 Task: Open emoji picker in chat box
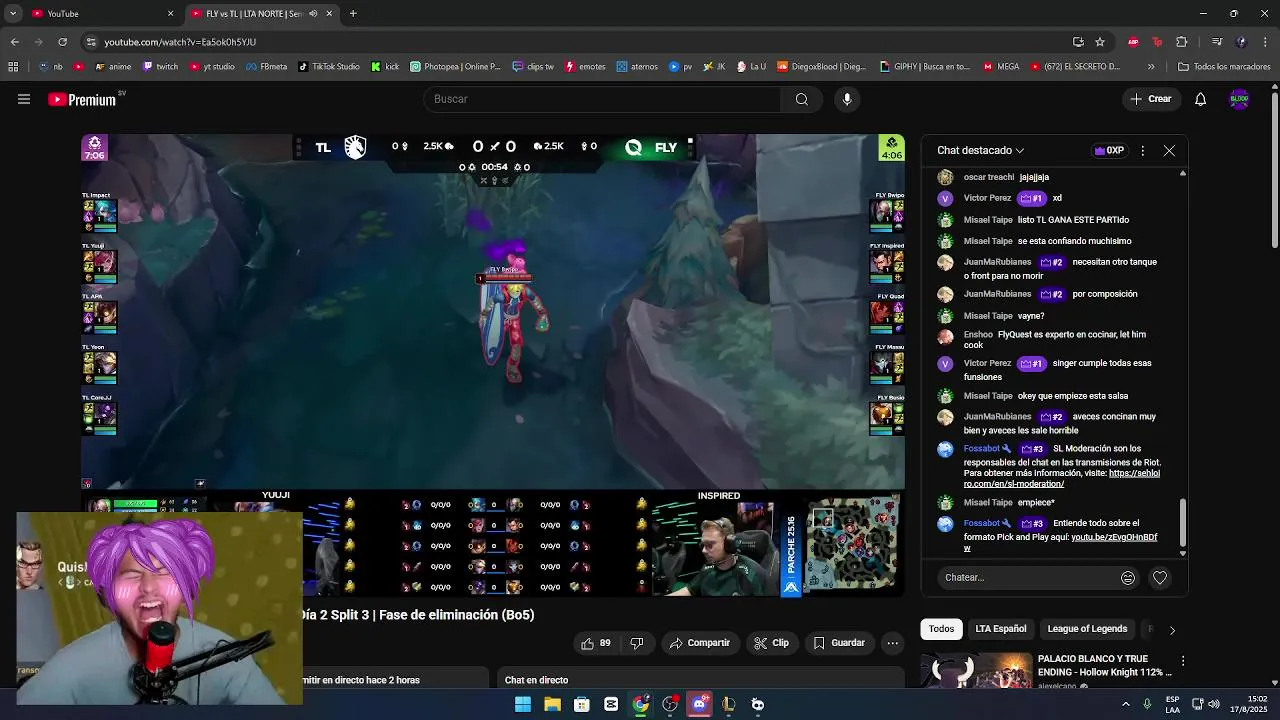[1128, 577]
